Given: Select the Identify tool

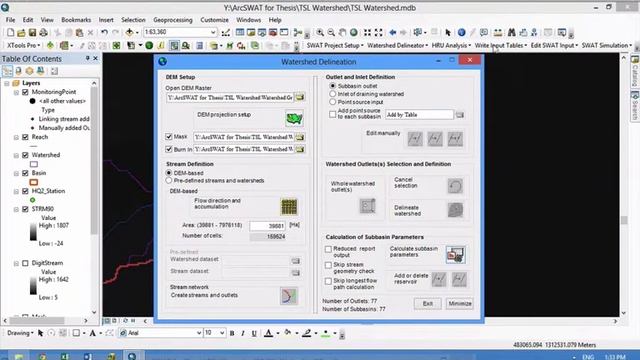Looking at the screenshot, I should click(462, 33).
